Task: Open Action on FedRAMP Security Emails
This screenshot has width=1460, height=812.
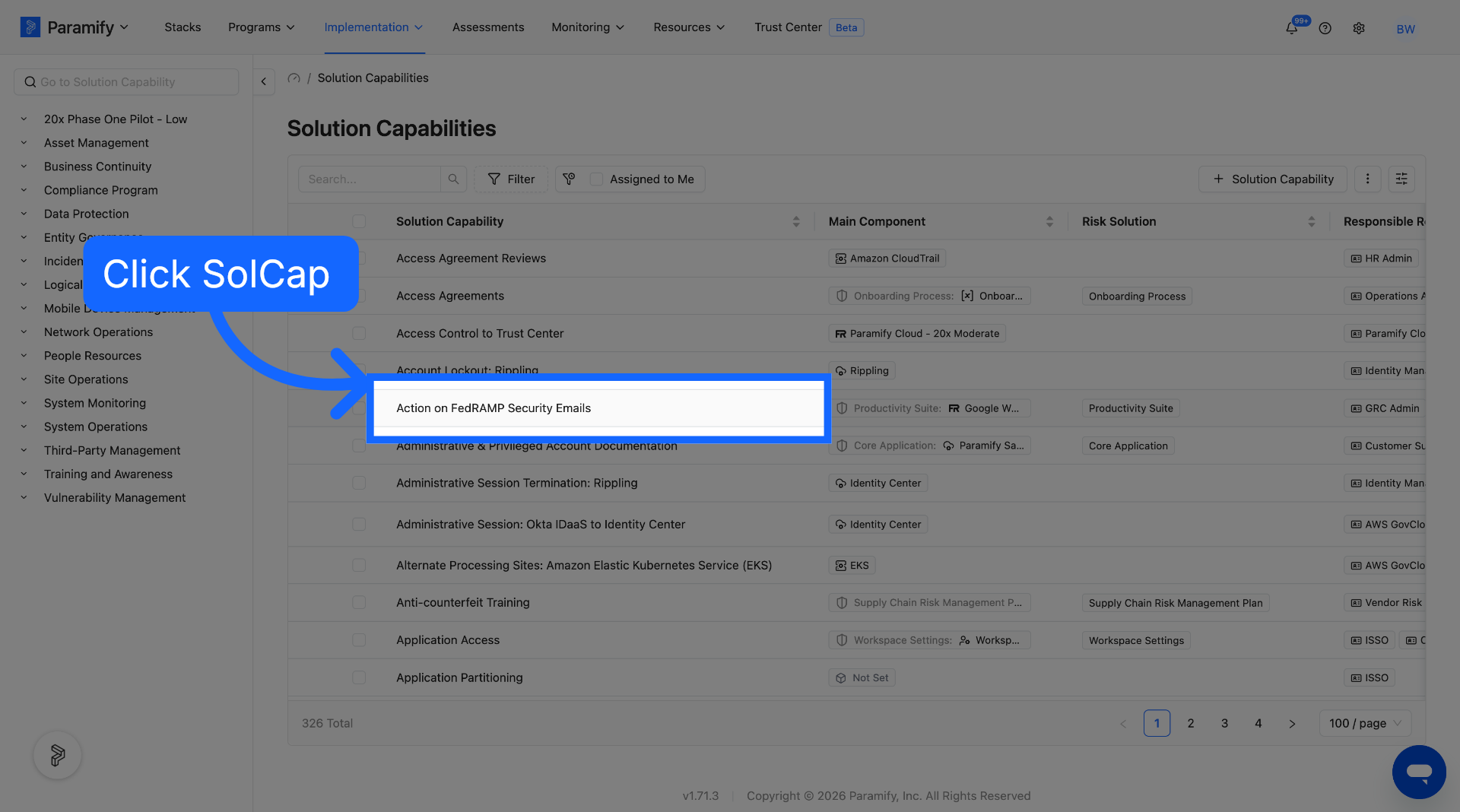Action: click(x=494, y=408)
